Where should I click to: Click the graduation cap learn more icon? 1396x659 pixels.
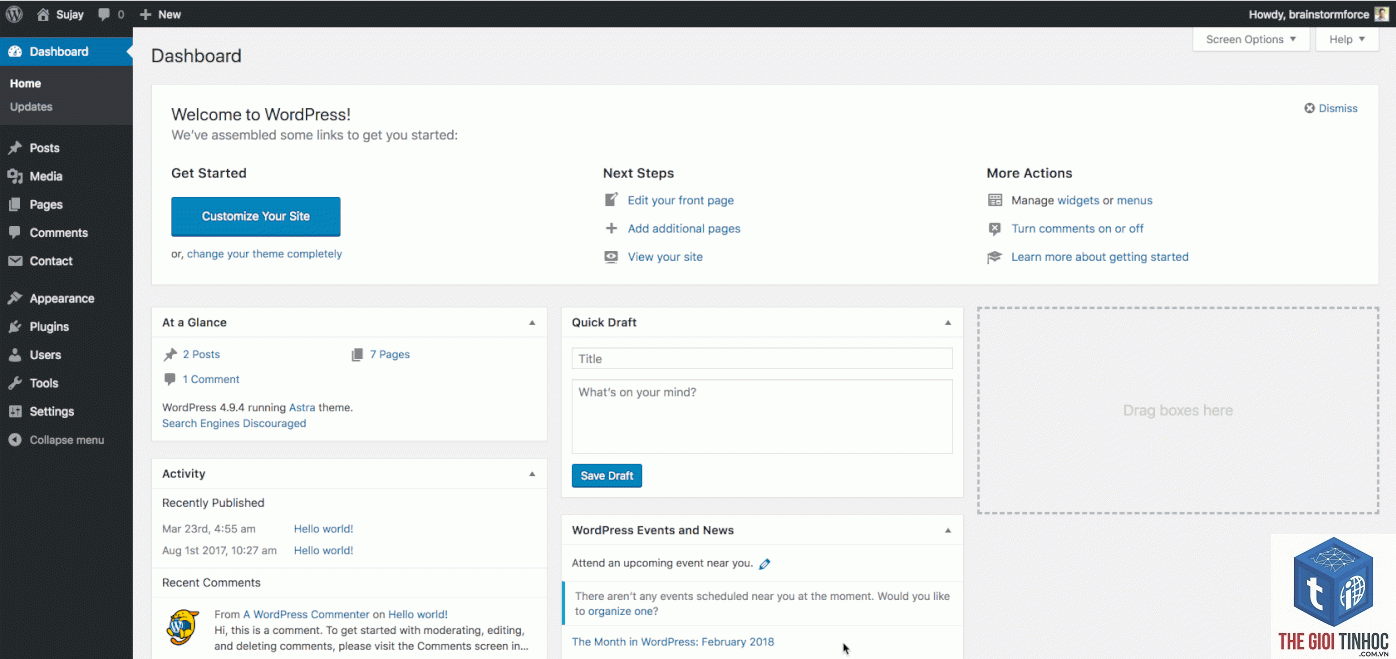pyautogui.click(x=995, y=257)
